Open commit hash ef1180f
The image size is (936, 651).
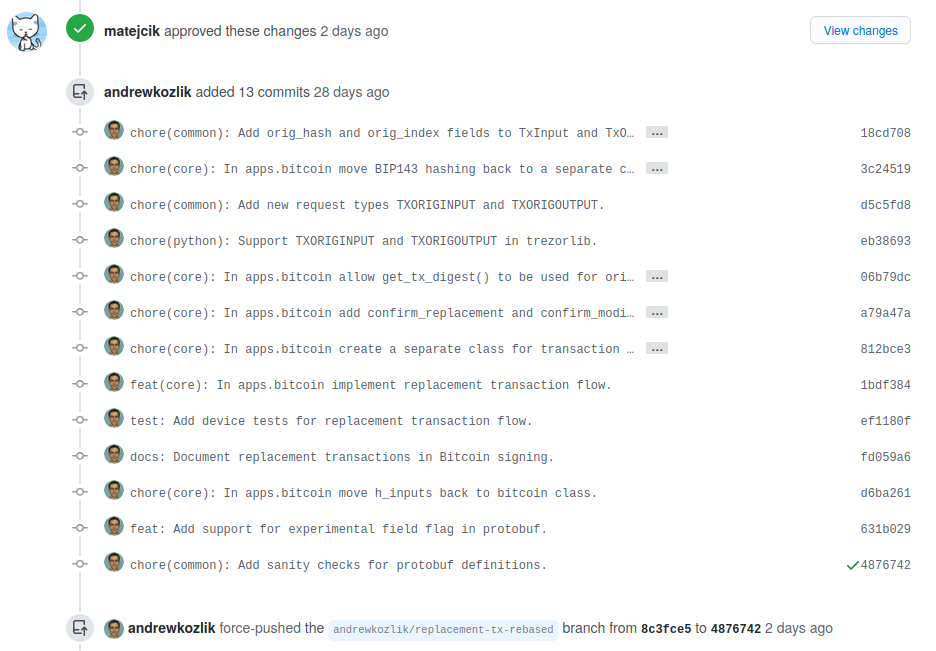tap(885, 421)
